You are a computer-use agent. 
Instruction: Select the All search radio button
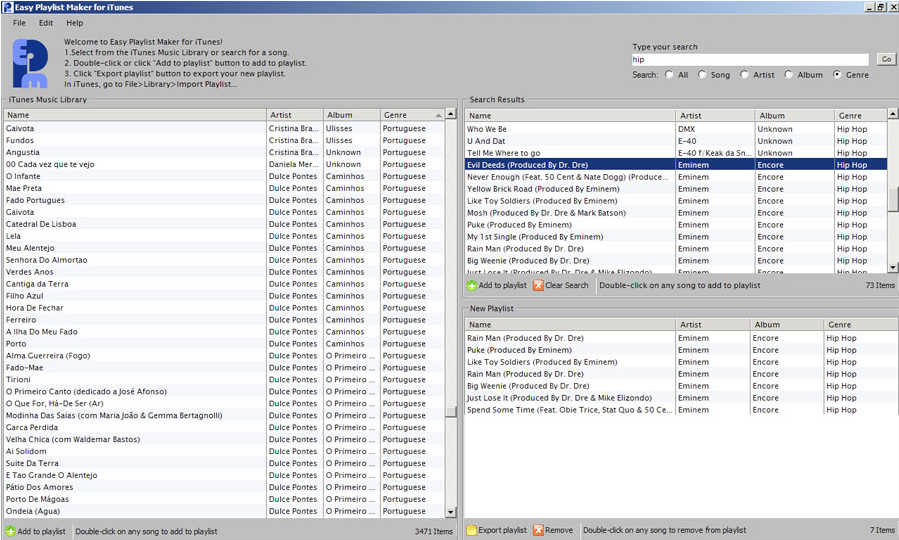coord(669,75)
